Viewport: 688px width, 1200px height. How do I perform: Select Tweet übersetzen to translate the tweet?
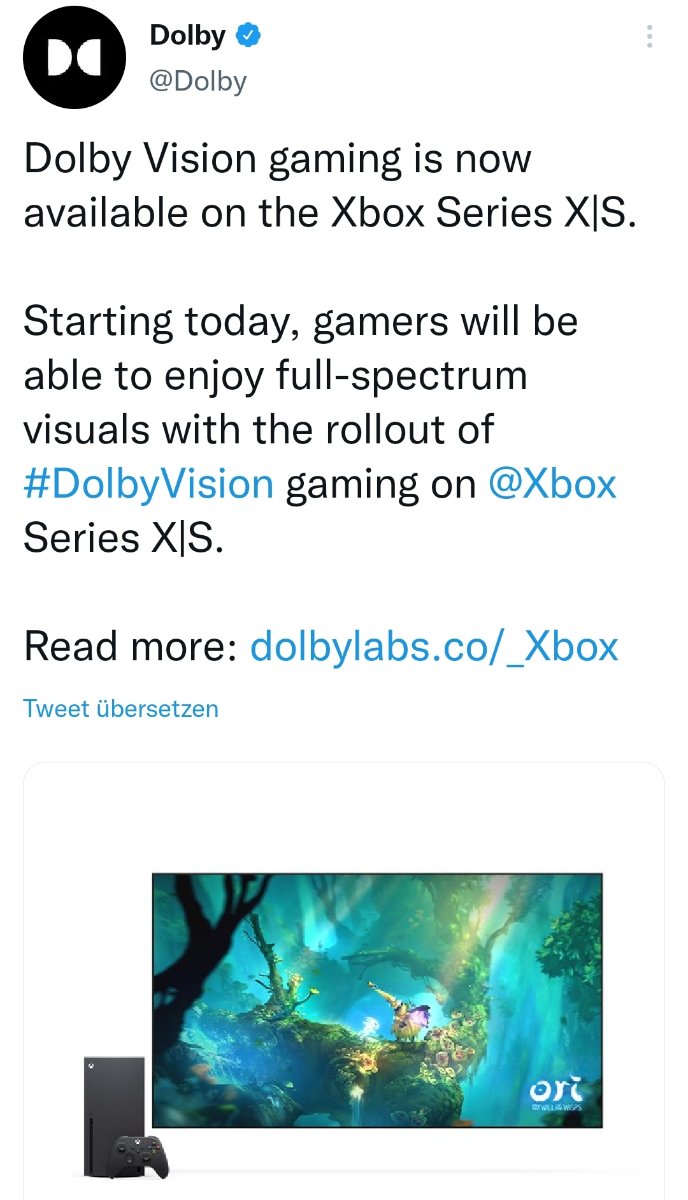[x=121, y=709]
